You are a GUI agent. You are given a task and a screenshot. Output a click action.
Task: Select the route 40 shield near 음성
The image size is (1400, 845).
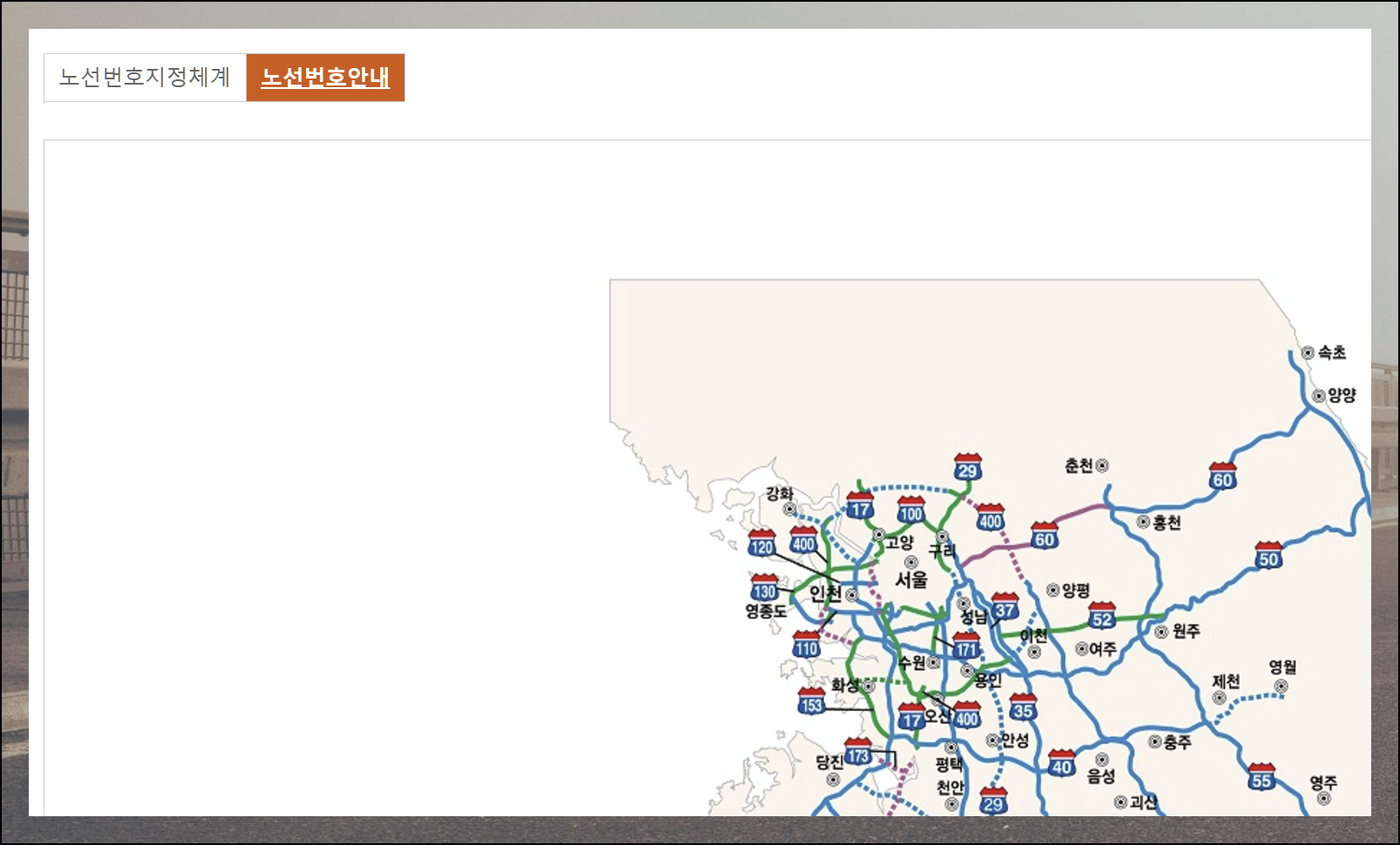pyautogui.click(x=1062, y=764)
